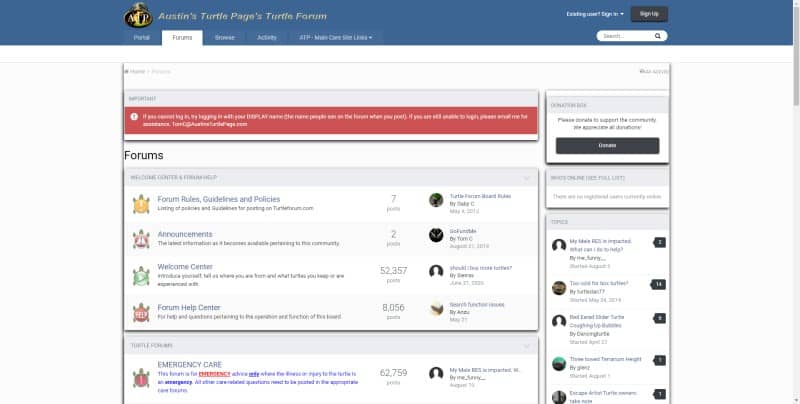Click the 'All Activity' link at top right
This screenshot has height=404, width=800.
[x=654, y=72]
